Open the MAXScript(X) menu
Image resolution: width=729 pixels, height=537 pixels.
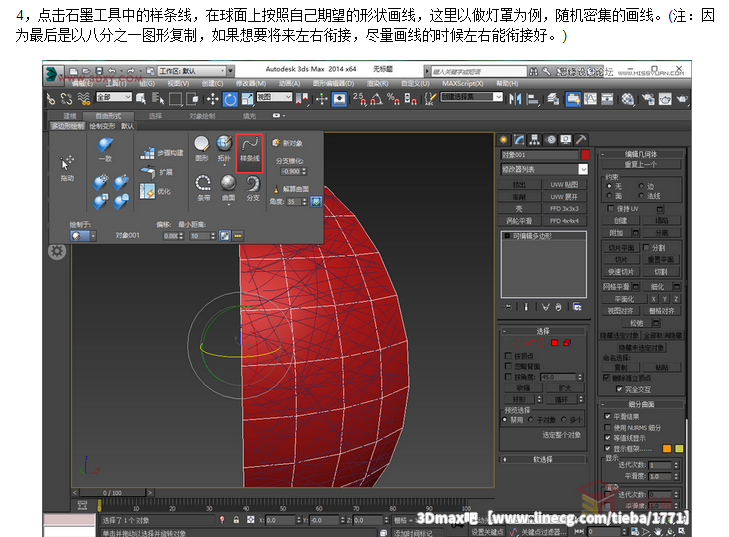(463, 84)
